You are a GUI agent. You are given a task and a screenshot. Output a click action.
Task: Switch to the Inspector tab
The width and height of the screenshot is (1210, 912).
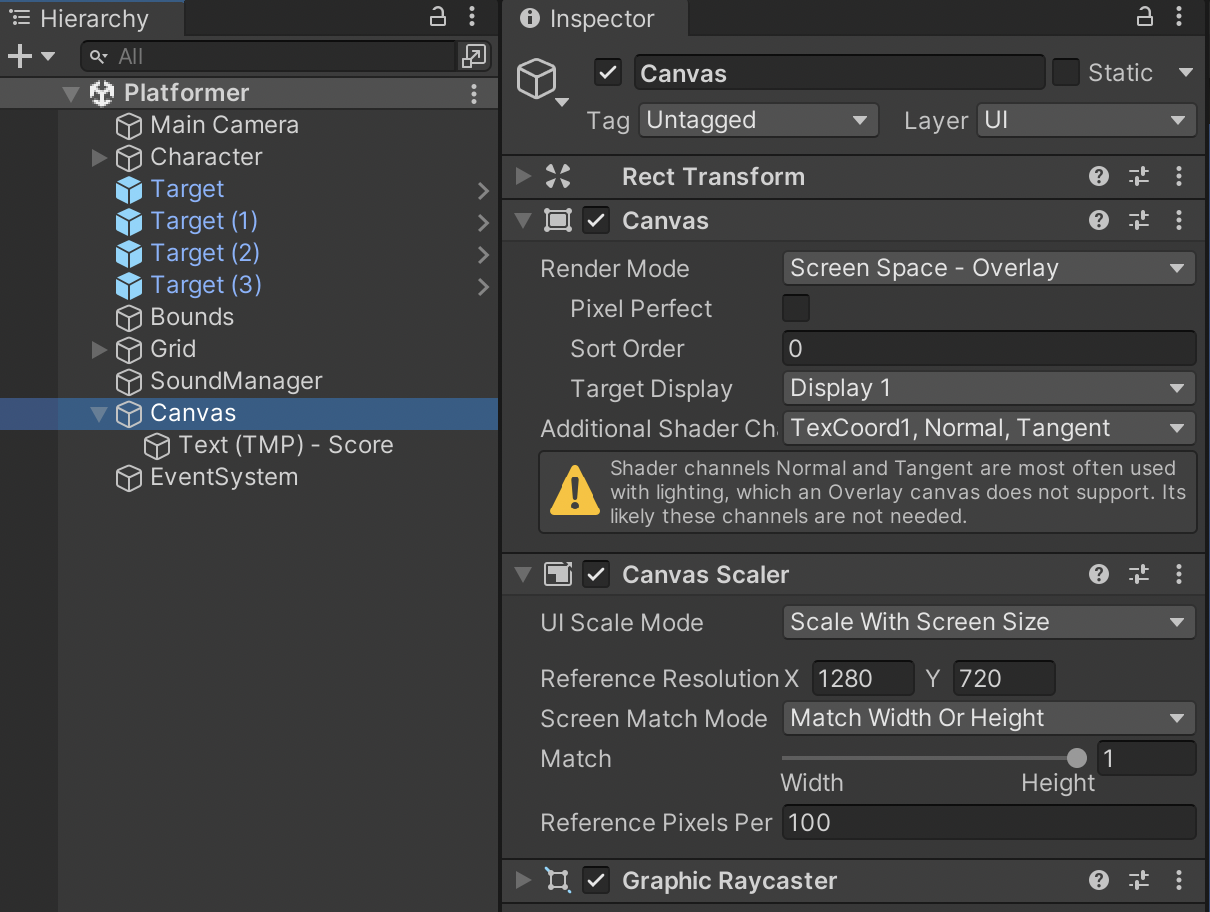click(x=601, y=19)
